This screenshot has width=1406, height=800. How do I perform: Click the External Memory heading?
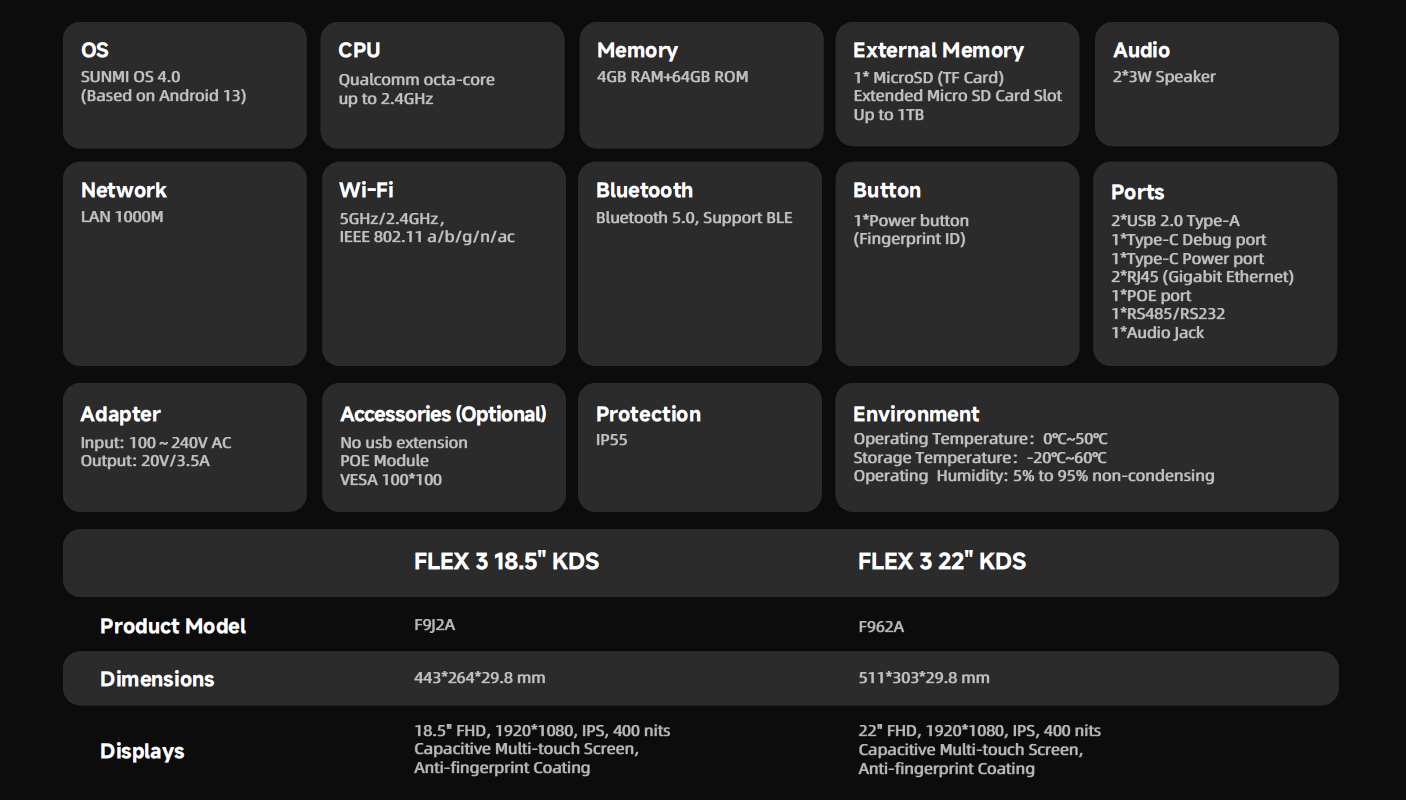tap(938, 50)
